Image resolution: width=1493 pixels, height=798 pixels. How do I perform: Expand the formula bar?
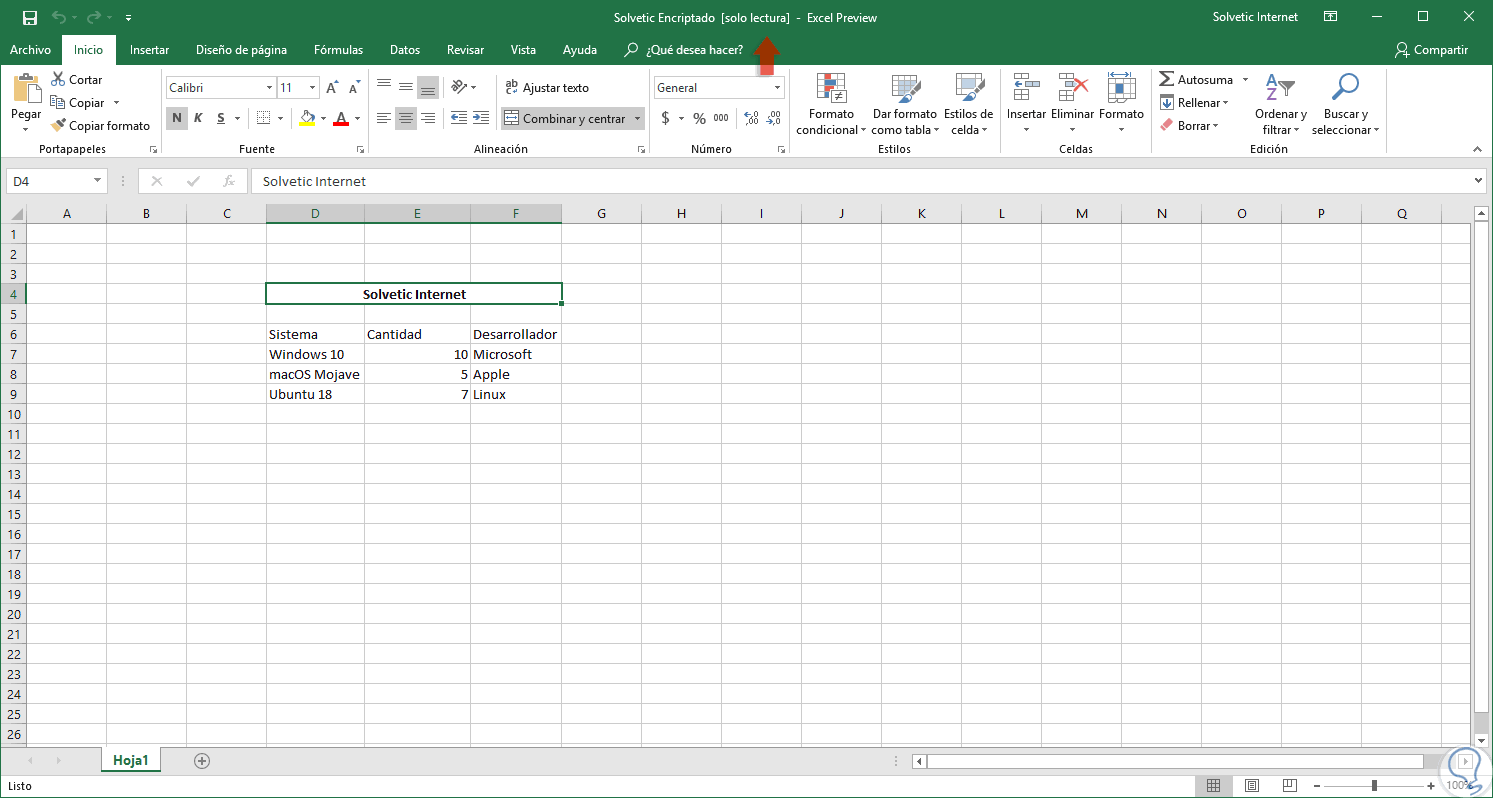tap(1479, 181)
